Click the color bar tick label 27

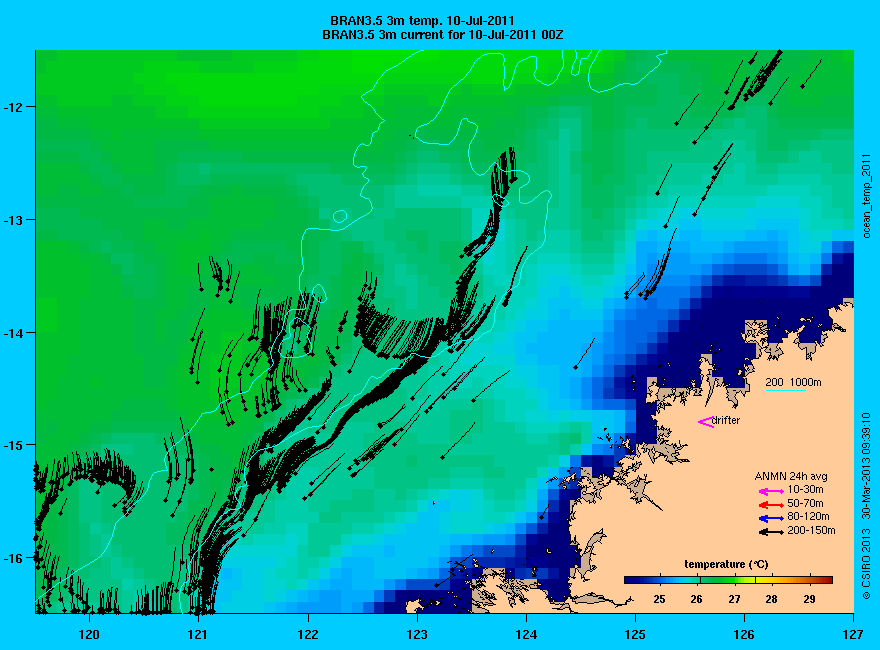tap(734, 599)
